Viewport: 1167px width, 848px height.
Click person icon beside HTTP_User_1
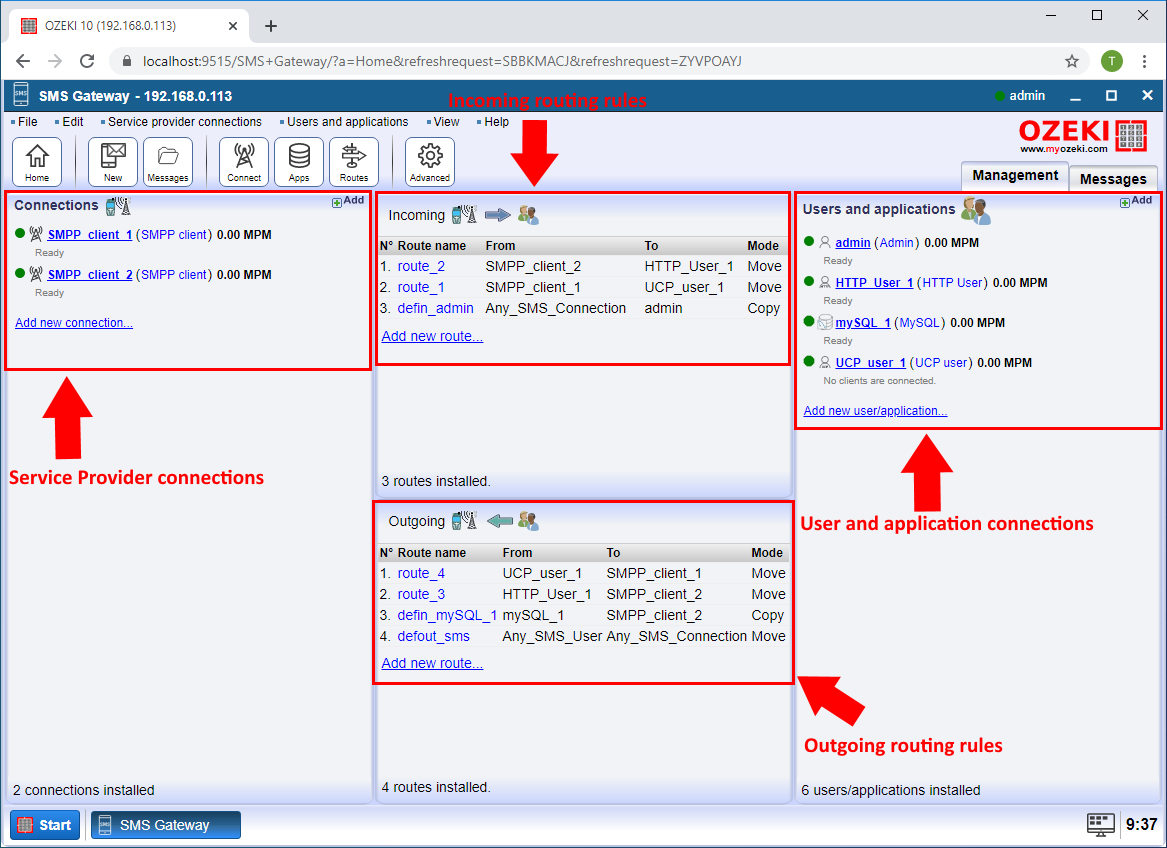[825, 283]
